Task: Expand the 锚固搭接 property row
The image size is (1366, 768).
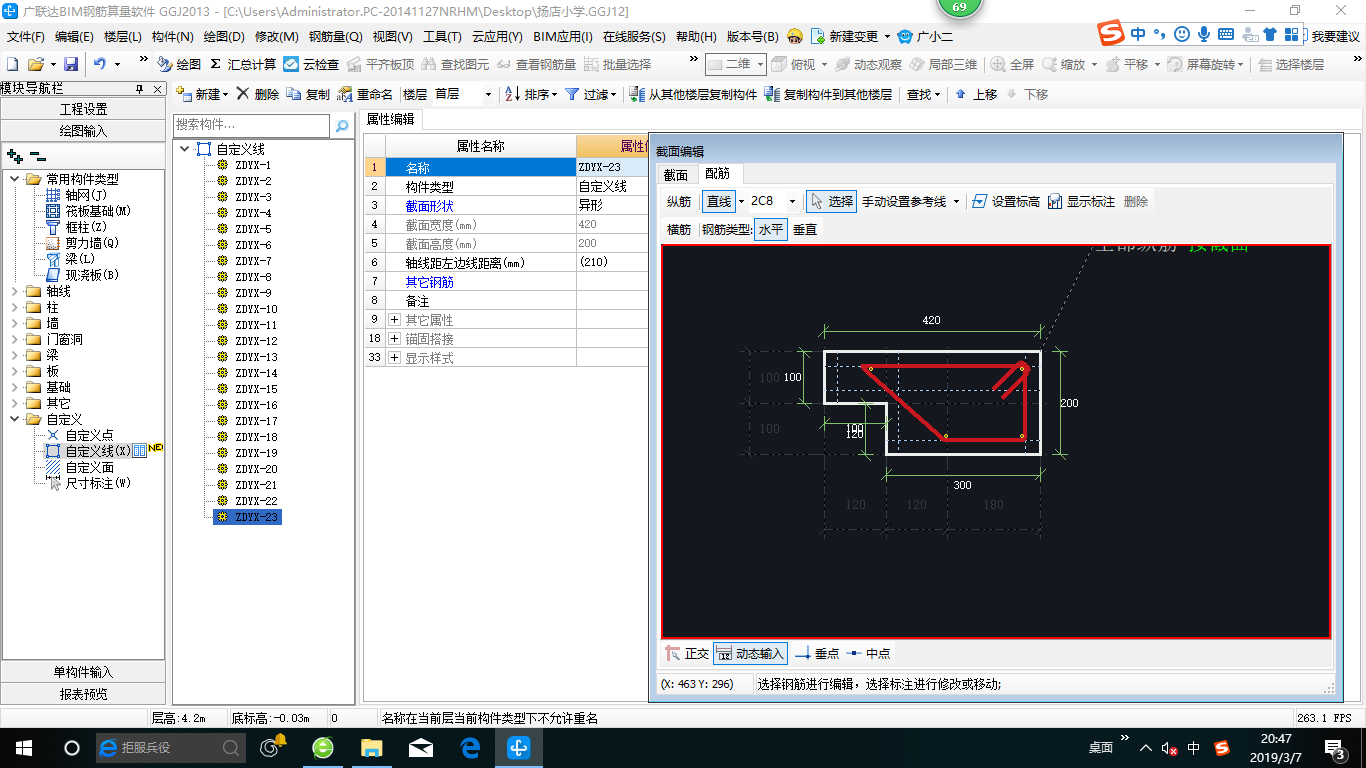Action: 394,339
